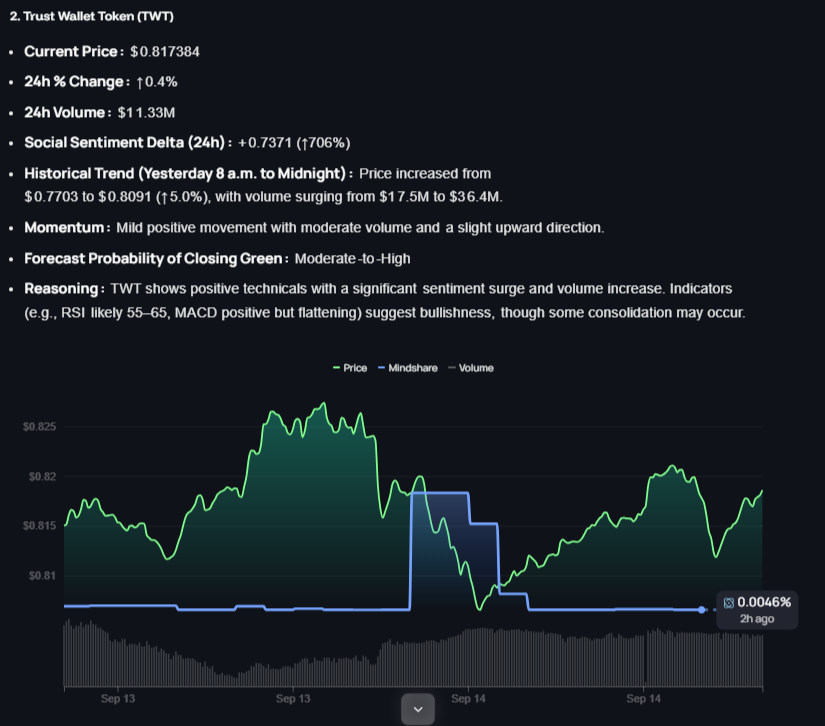This screenshot has width=825, height=726.
Task: Click the 'Trust Wallet Token (TWT)' heading
Action: 98,16
